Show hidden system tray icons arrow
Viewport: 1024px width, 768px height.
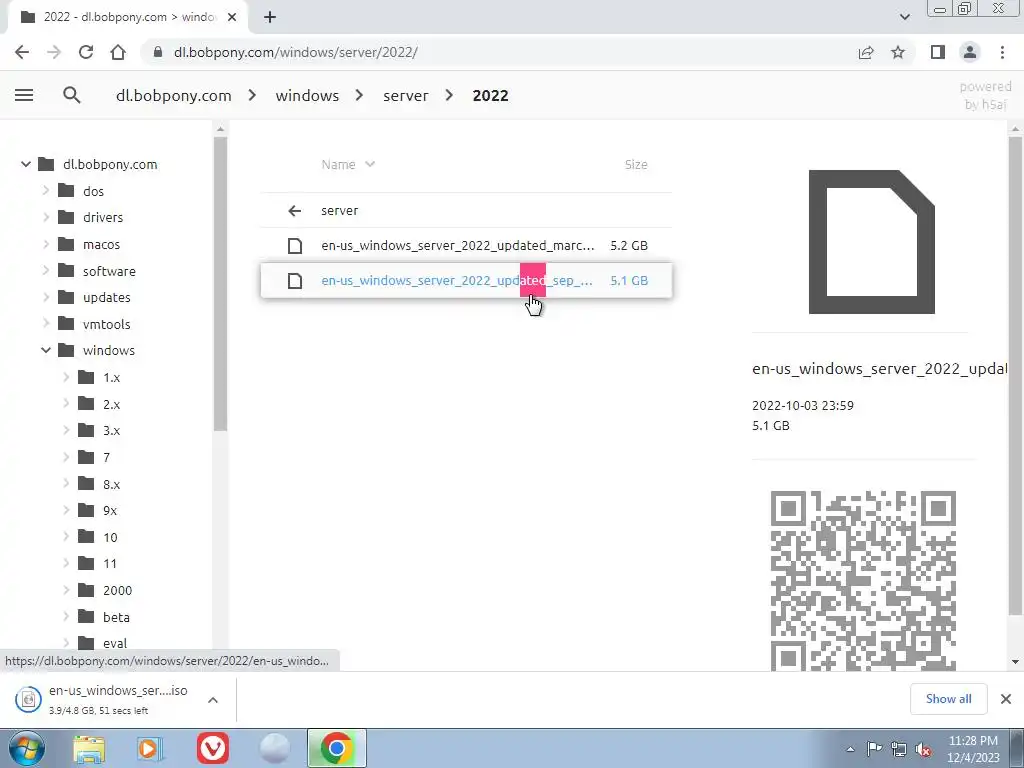[850, 749]
